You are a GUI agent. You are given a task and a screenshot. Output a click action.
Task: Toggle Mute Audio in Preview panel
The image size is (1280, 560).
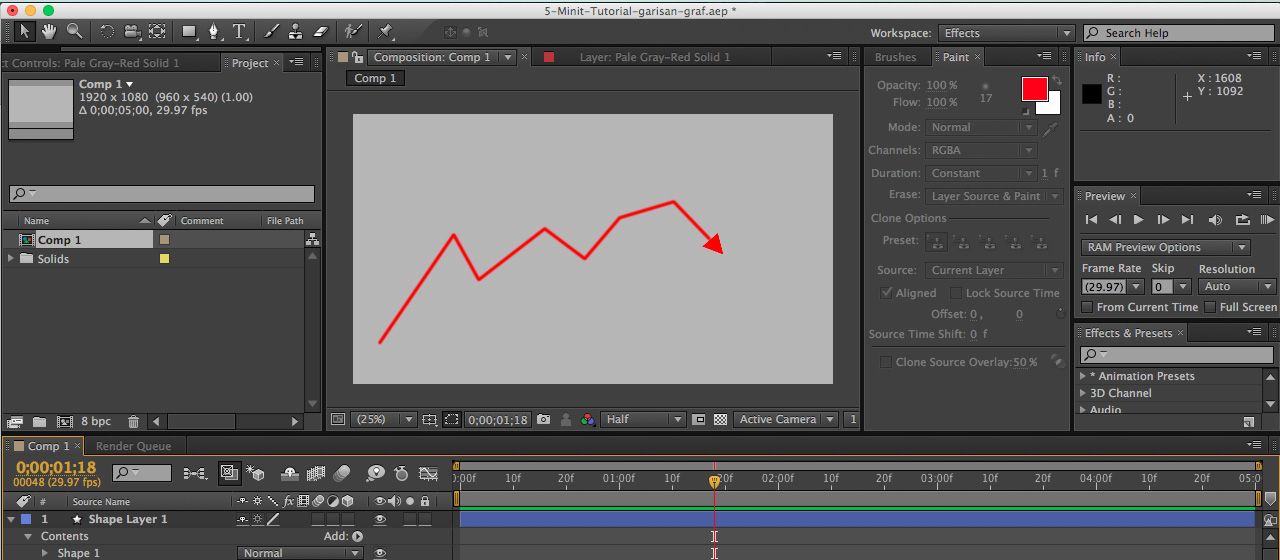(1215, 220)
